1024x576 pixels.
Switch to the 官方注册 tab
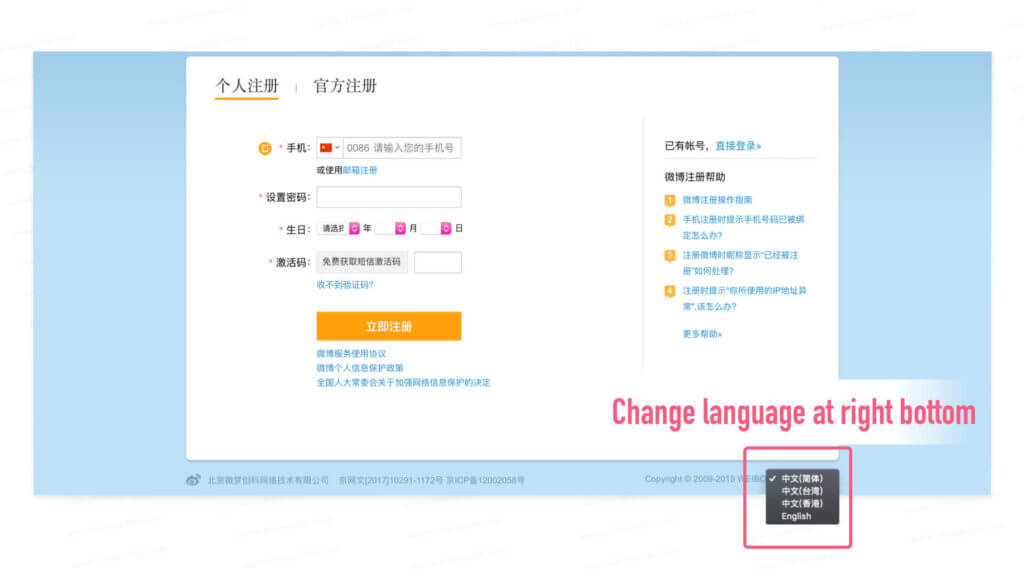click(345, 86)
